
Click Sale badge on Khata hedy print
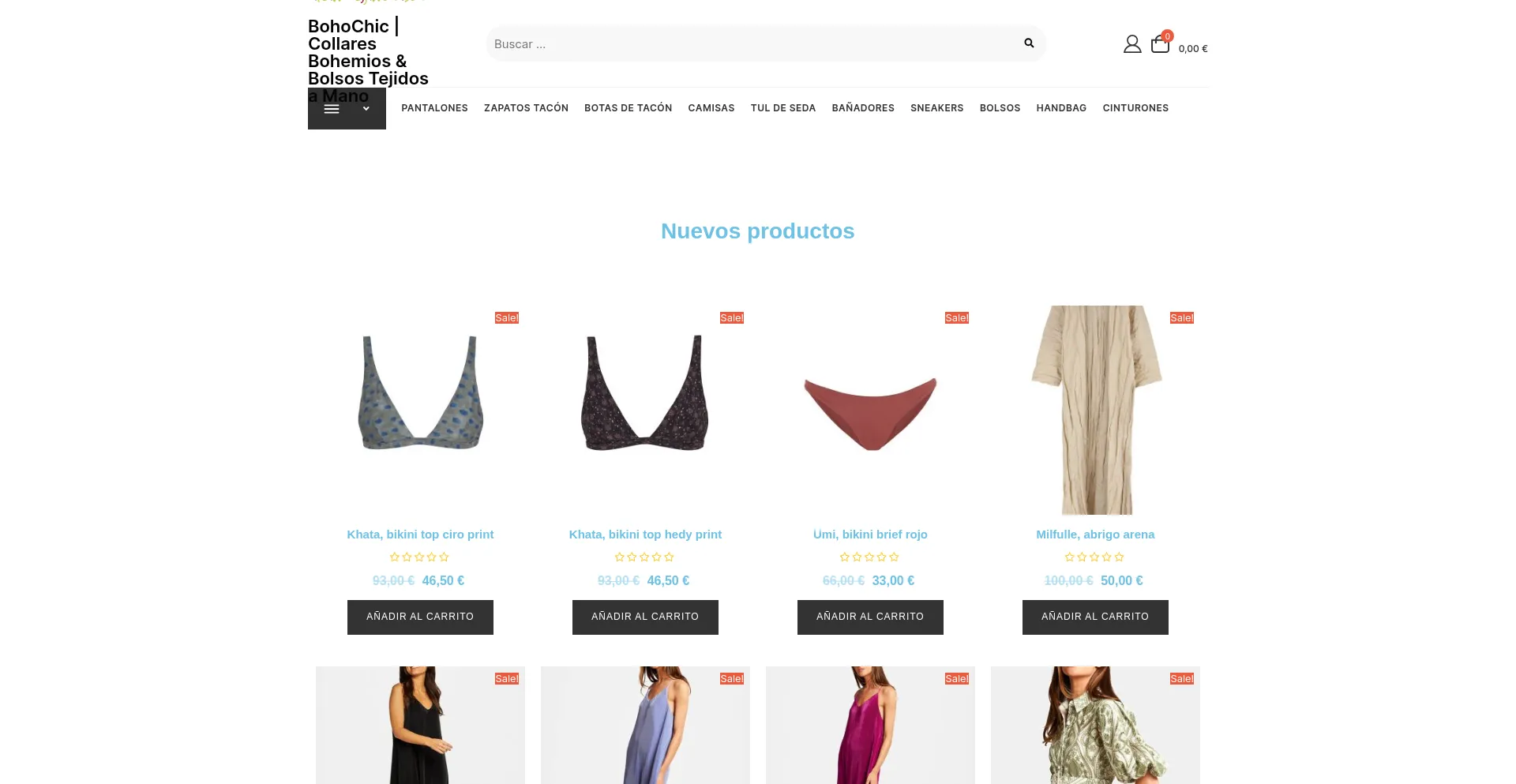tap(731, 318)
